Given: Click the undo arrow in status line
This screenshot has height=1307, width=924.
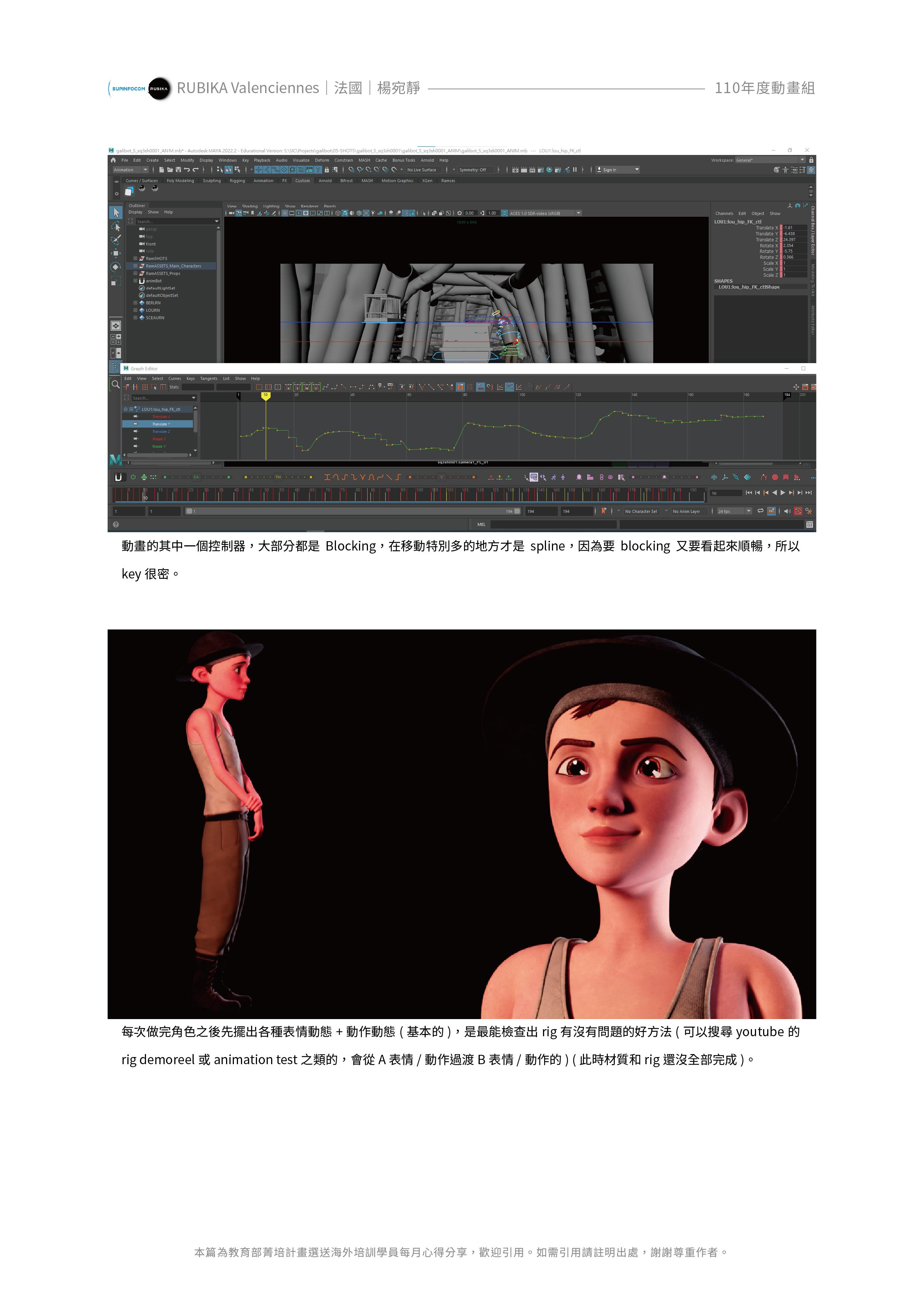Looking at the screenshot, I should 187,169.
